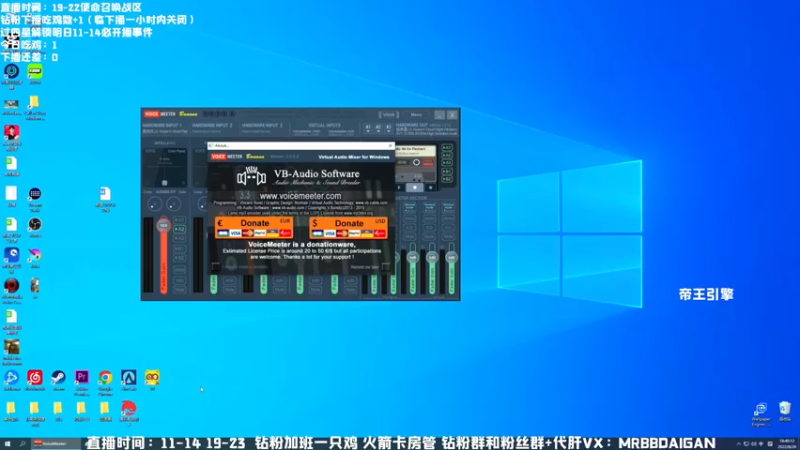Click the USD Donate button
This screenshot has width=800, height=450.
click(x=348, y=228)
